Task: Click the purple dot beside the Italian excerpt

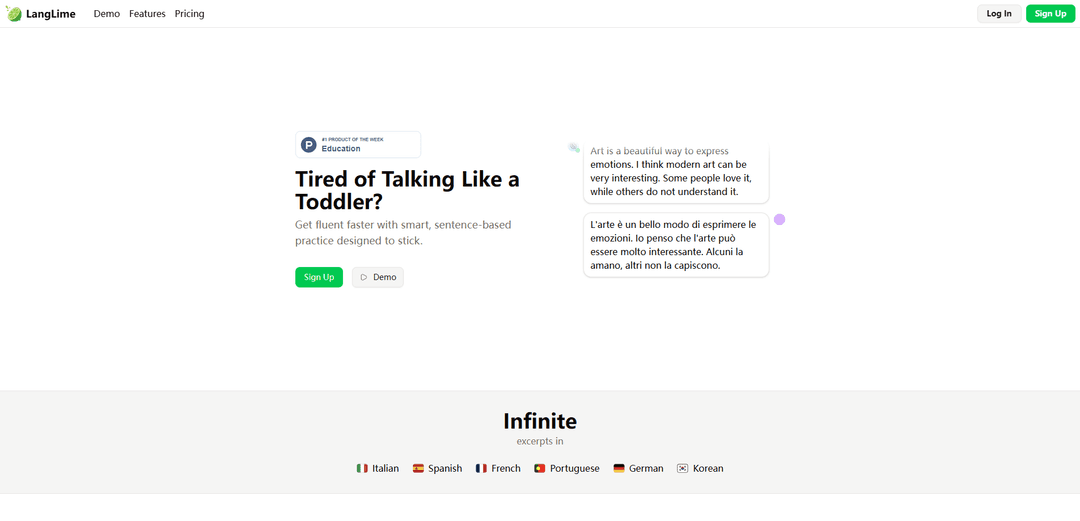Action: point(780,219)
